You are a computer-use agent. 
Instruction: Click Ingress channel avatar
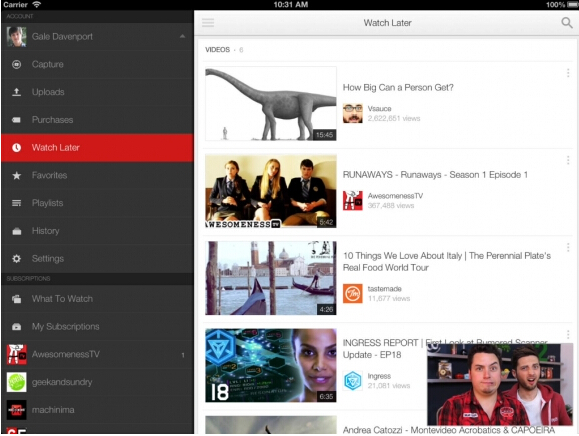[353, 381]
